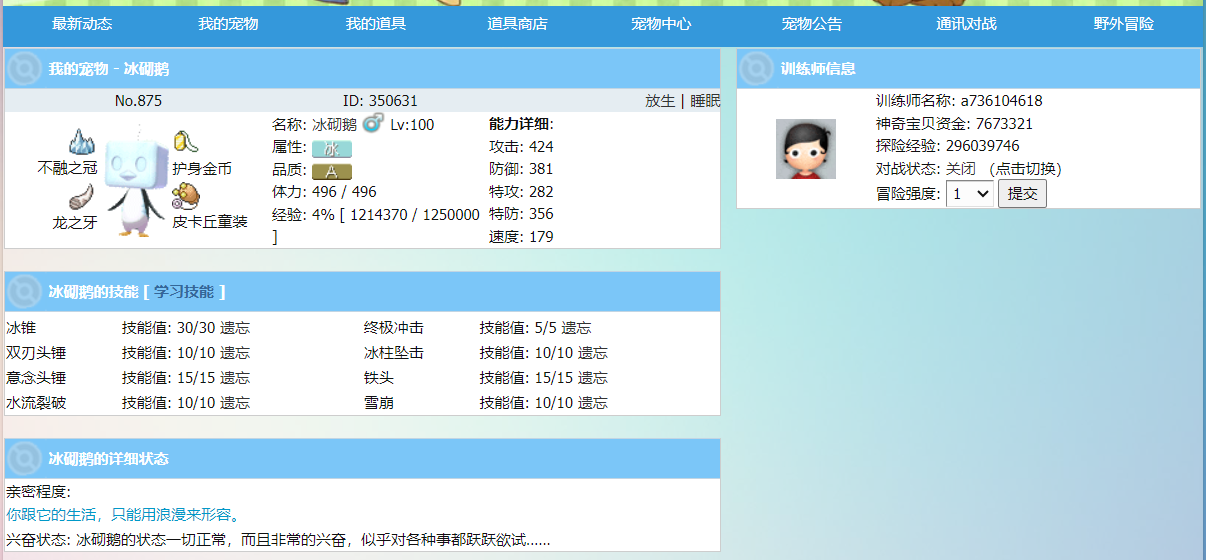Viewport: 1206px width, 560px height.
Task: Click the 速度: 179 stat
Action: coord(521,237)
